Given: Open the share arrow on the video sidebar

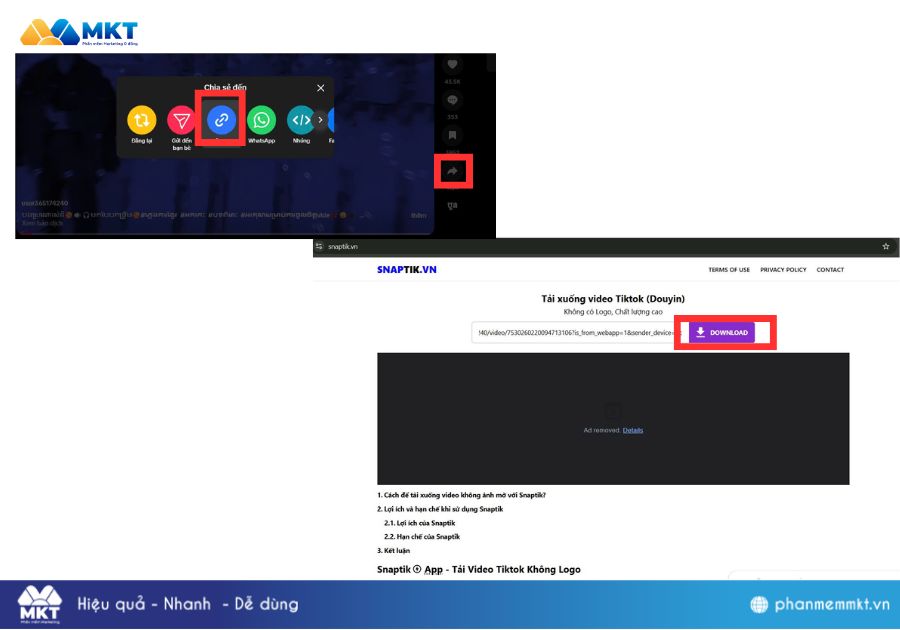Looking at the screenshot, I should point(455,170).
